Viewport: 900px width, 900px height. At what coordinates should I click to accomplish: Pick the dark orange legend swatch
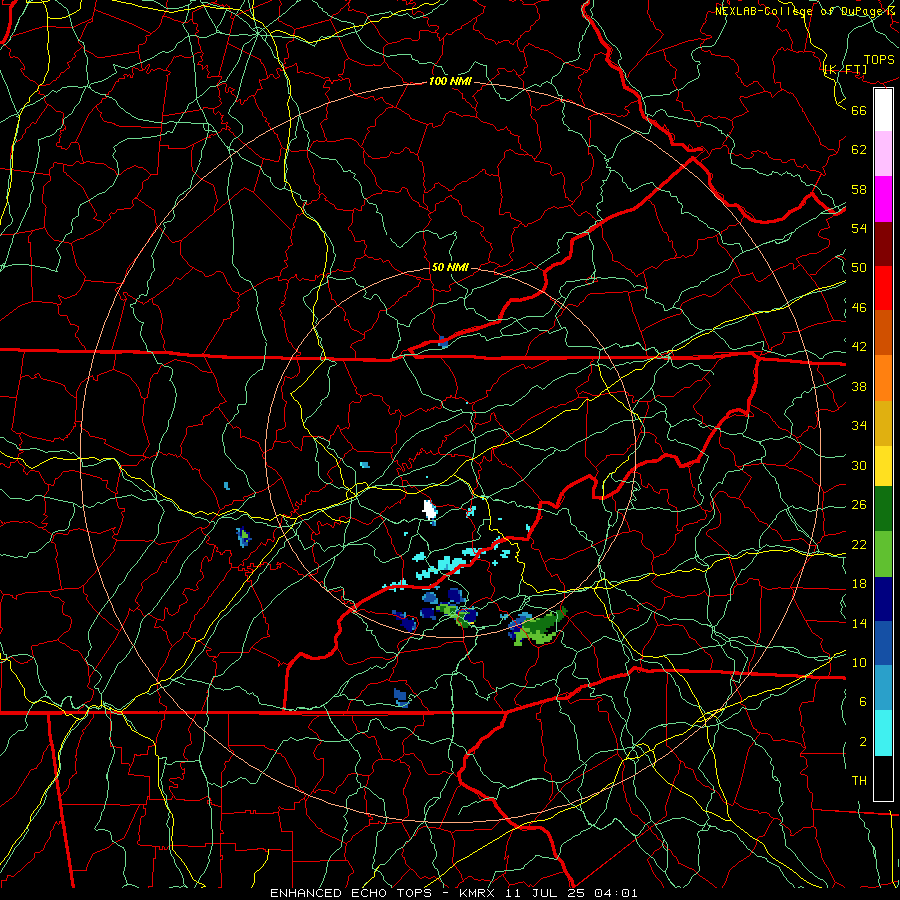click(883, 332)
